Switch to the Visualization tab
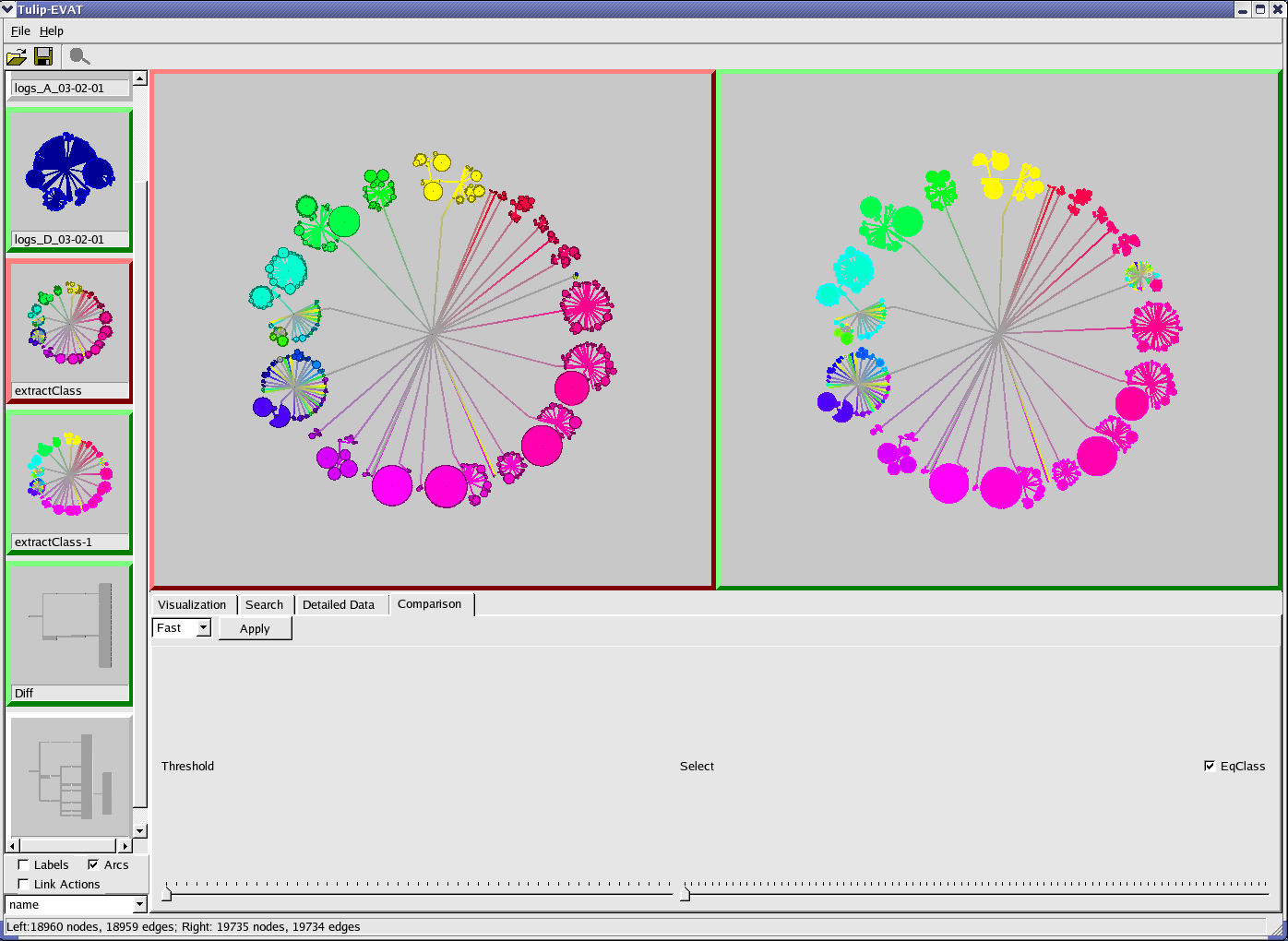The height and width of the screenshot is (941, 1288). pyautogui.click(x=192, y=605)
